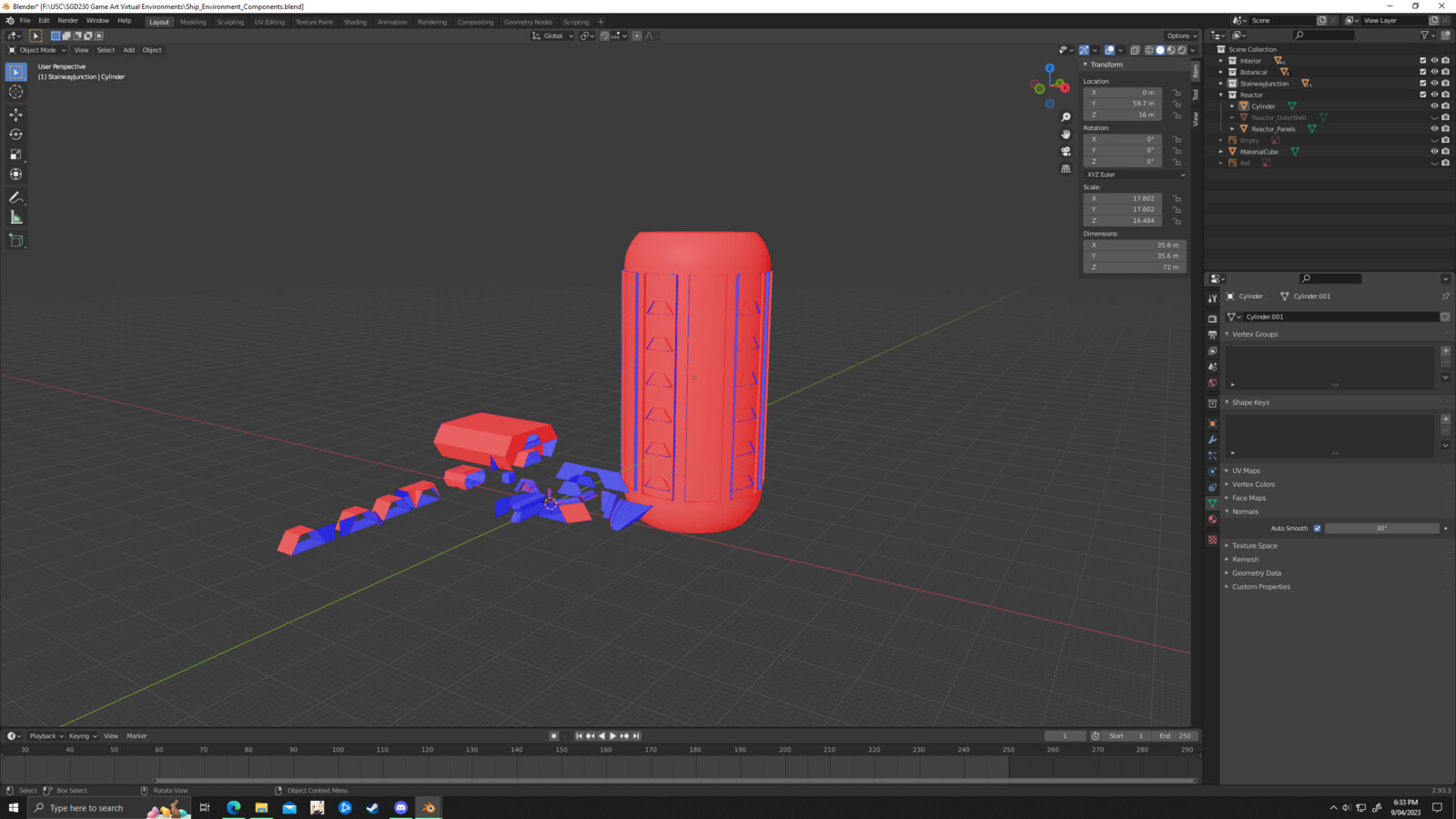Hide Botanical collection with eye icon
Image resolution: width=1456 pixels, height=819 pixels.
coord(1434,72)
